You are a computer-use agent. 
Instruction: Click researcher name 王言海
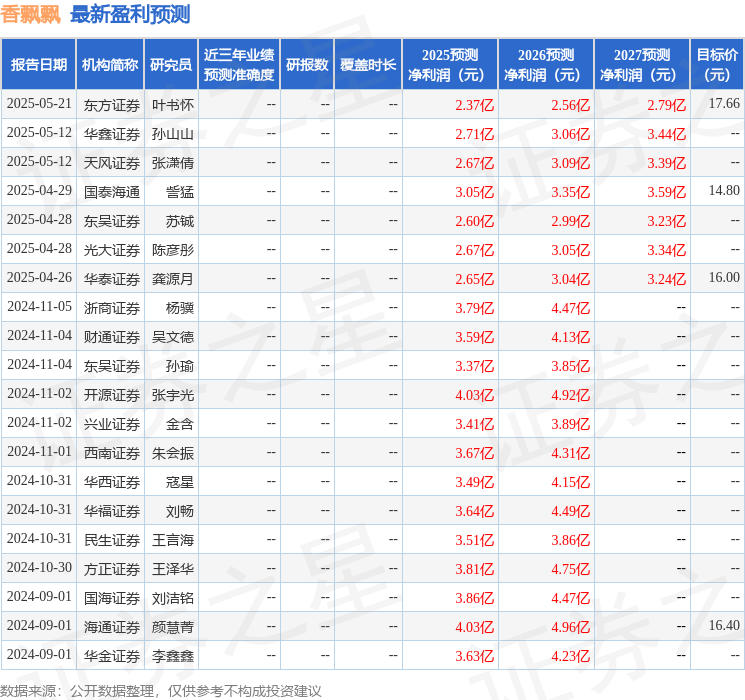(173, 540)
